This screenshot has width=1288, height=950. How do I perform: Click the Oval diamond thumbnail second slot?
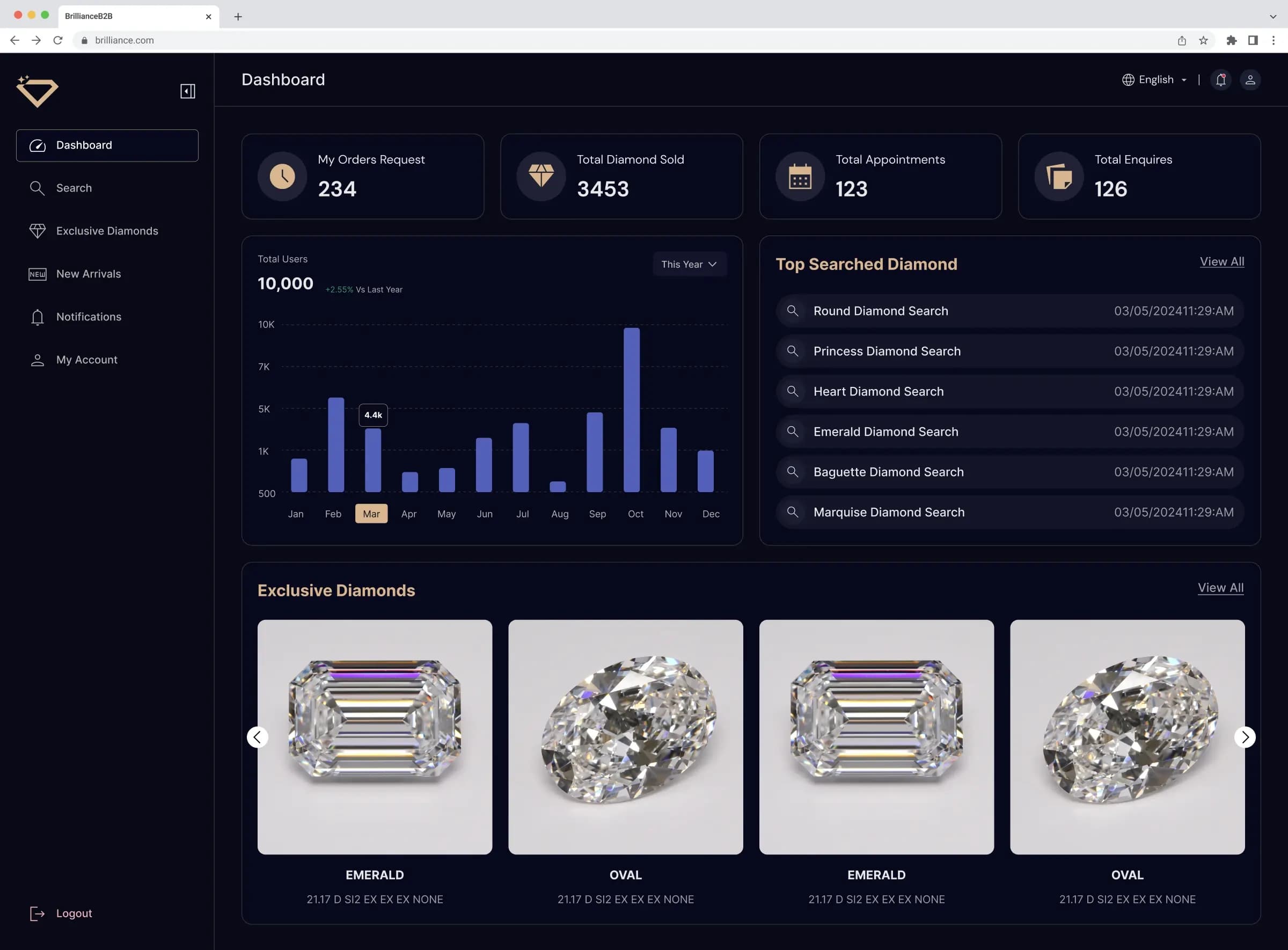[x=626, y=736]
